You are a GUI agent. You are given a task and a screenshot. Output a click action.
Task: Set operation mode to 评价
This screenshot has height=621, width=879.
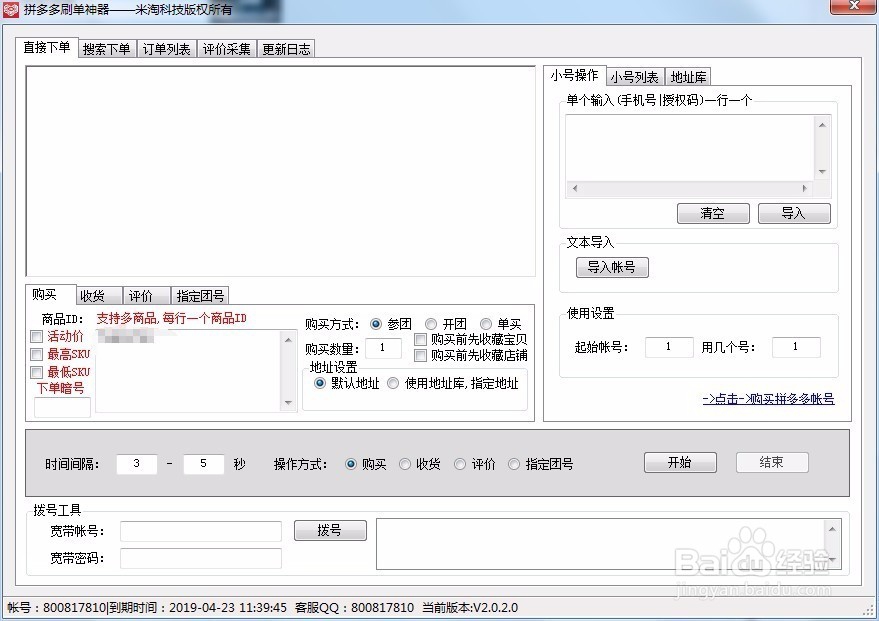click(459, 464)
